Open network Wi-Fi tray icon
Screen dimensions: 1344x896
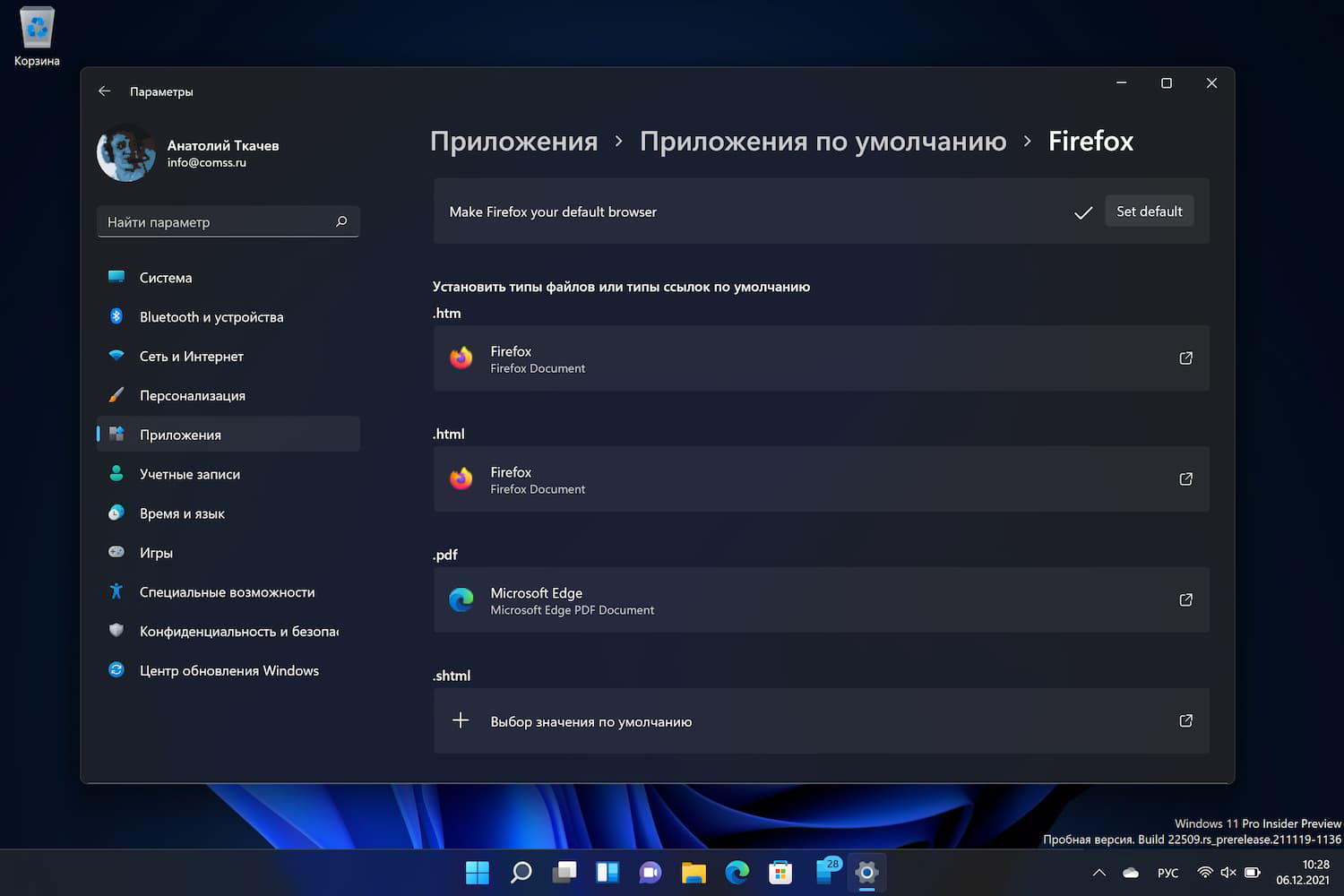tap(1206, 873)
